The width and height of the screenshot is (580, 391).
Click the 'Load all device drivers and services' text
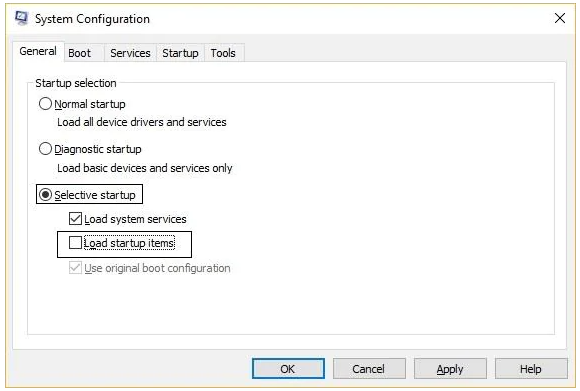tap(142, 122)
